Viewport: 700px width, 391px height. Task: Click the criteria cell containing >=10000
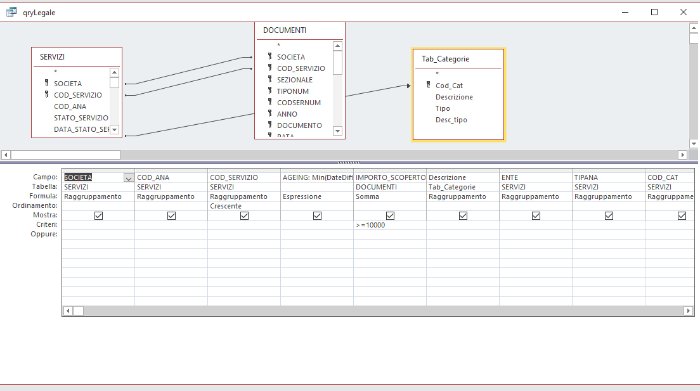click(x=390, y=225)
